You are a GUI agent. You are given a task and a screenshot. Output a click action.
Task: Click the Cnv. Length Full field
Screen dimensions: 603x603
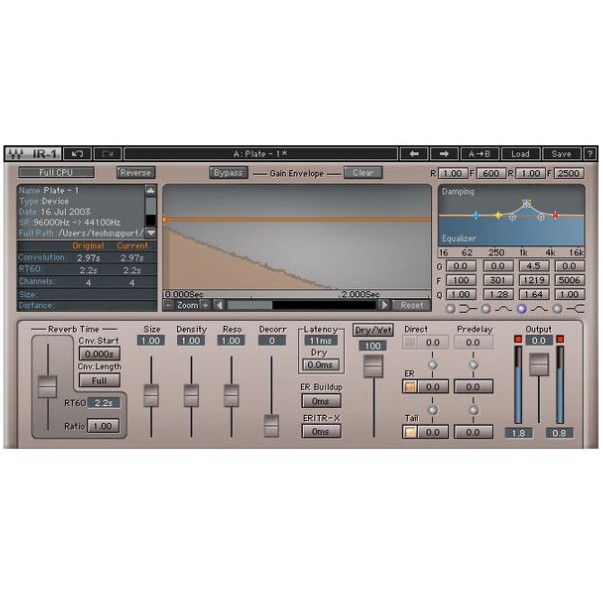pyautogui.click(x=100, y=380)
